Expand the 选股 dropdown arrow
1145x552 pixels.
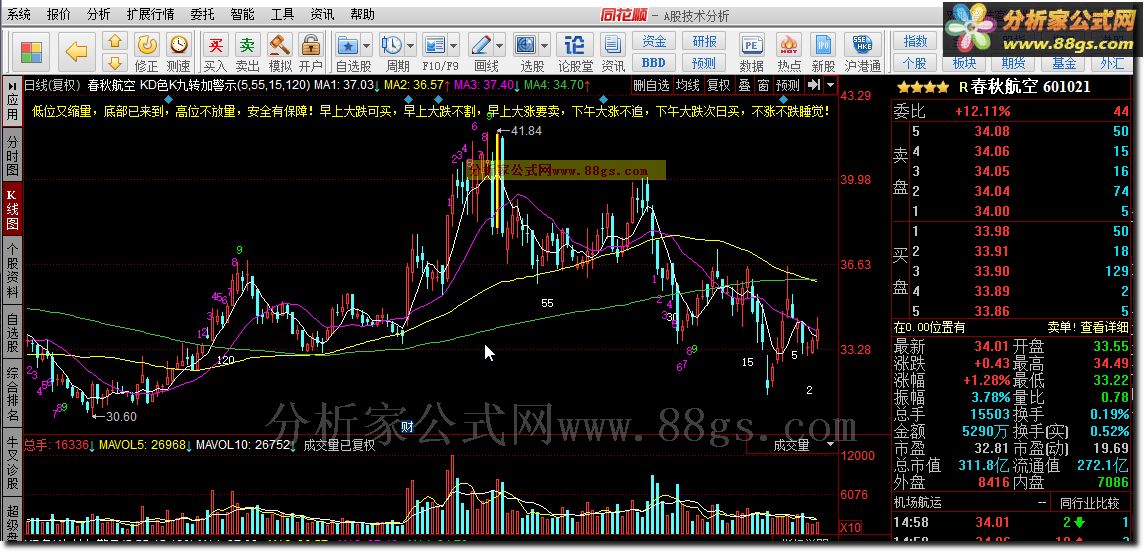pyautogui.click(x=544, y=46)
